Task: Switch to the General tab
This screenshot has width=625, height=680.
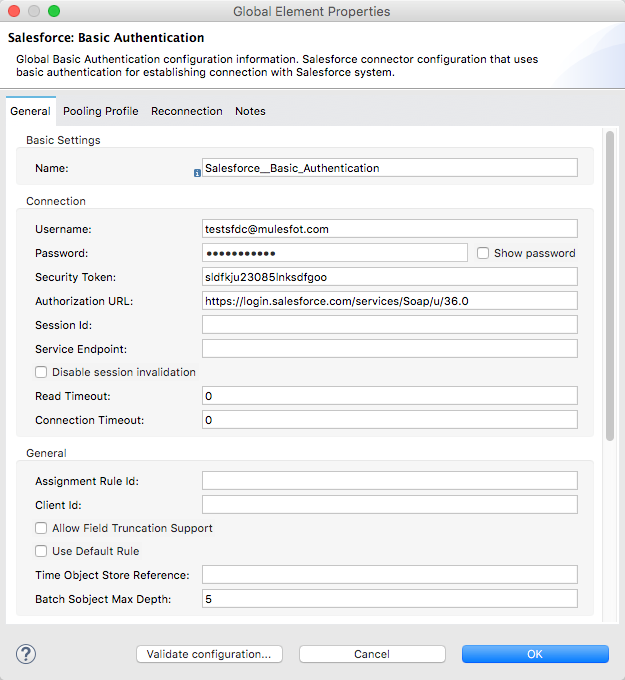Action: [30, 111]
